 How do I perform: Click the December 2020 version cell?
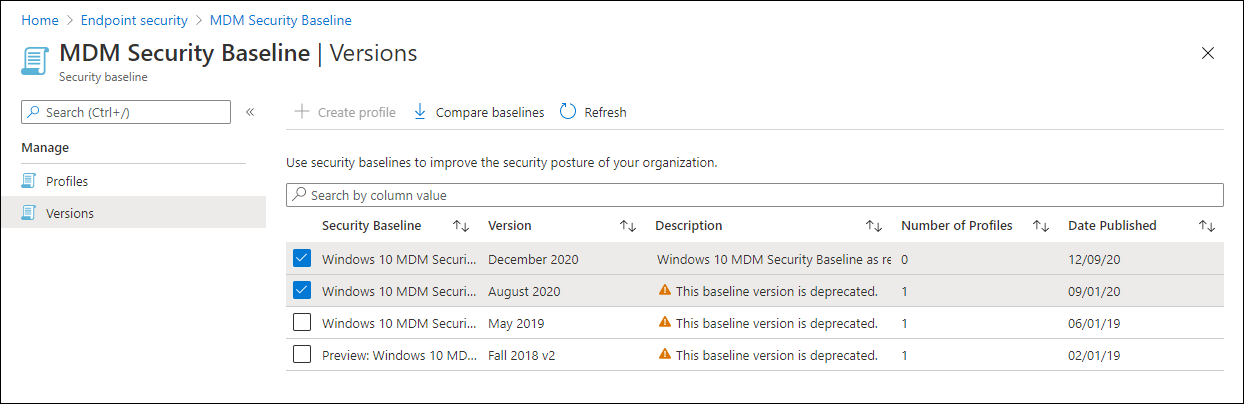(533, 259)
